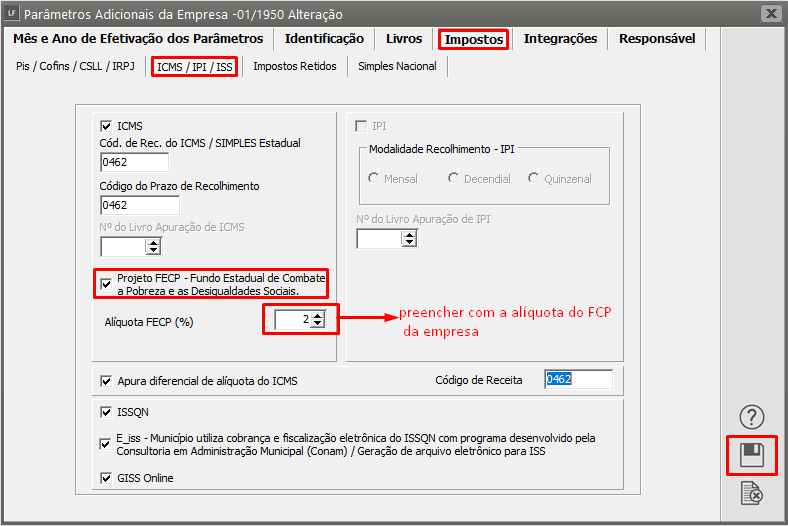Click the cancel document icon

(752, 493)
